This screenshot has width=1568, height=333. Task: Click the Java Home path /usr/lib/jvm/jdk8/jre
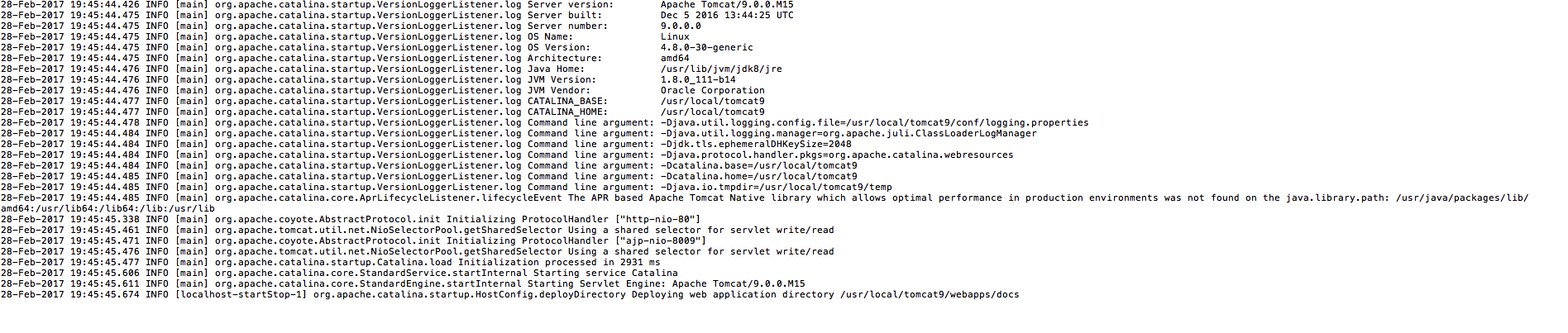click(721, 69)
